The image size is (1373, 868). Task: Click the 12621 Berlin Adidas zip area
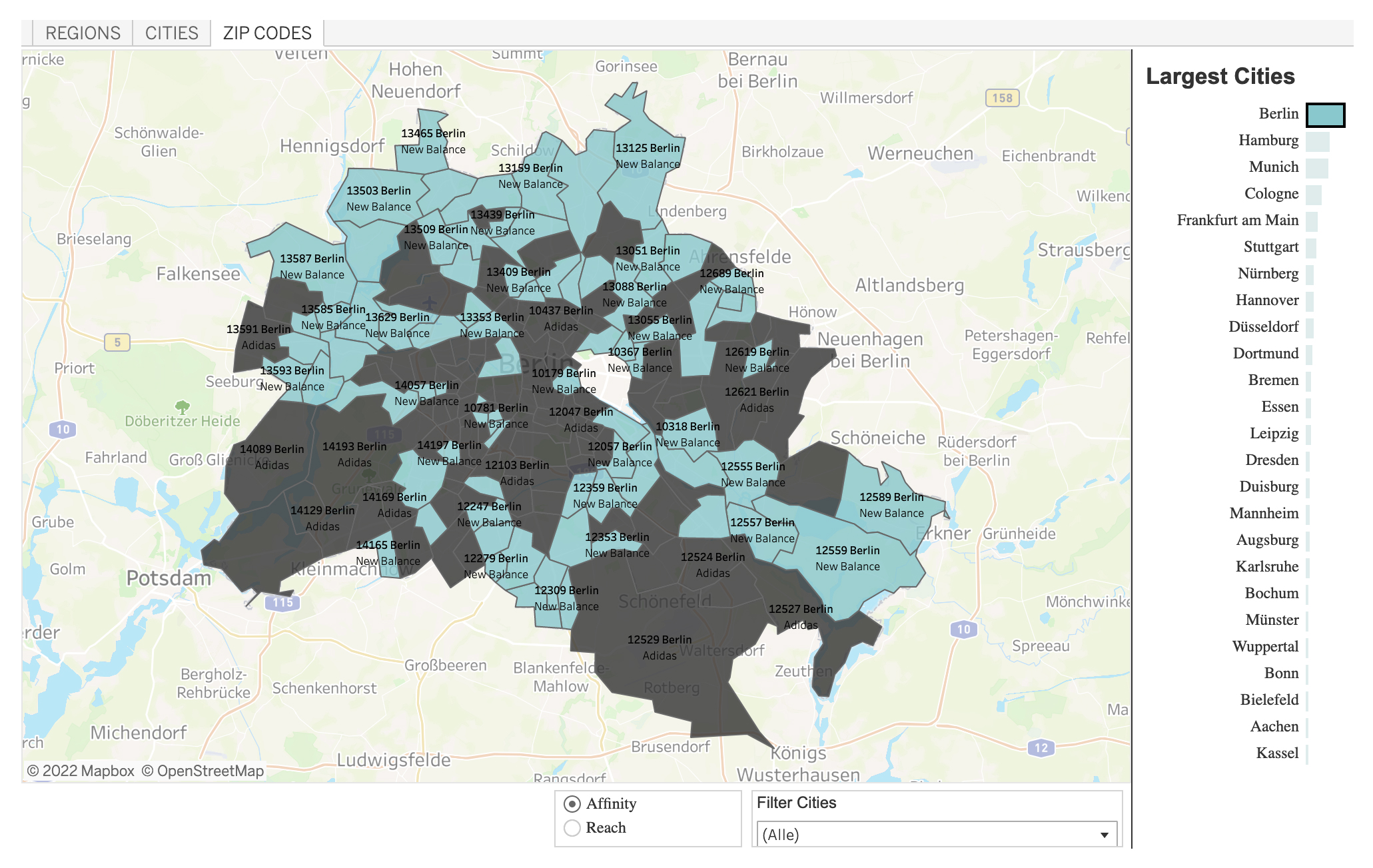[x=757, y=400]
